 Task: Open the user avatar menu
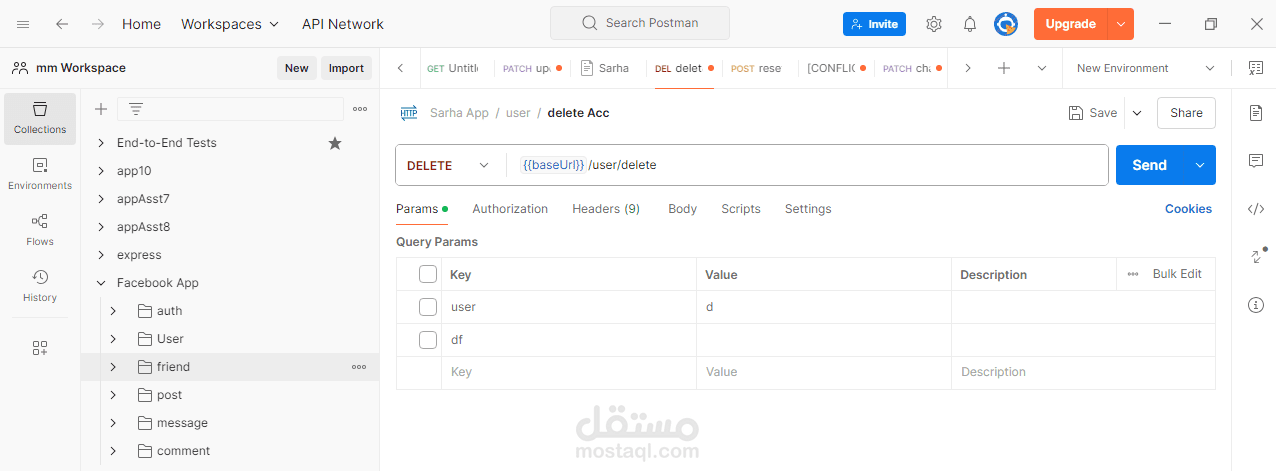click(1005, 24)
